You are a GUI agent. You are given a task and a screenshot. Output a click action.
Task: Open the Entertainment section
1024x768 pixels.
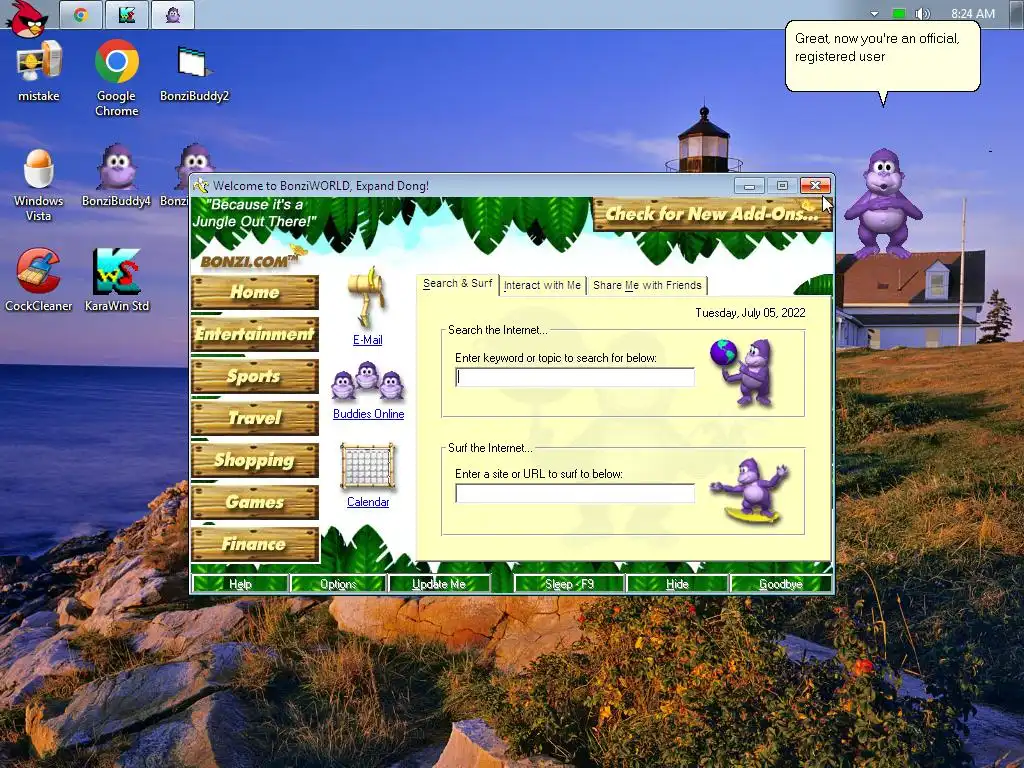255,334
